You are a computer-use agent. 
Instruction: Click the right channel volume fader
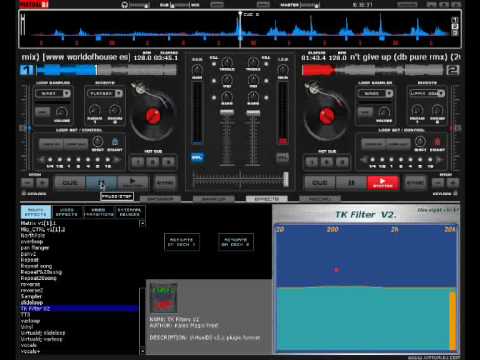(253, 113)
